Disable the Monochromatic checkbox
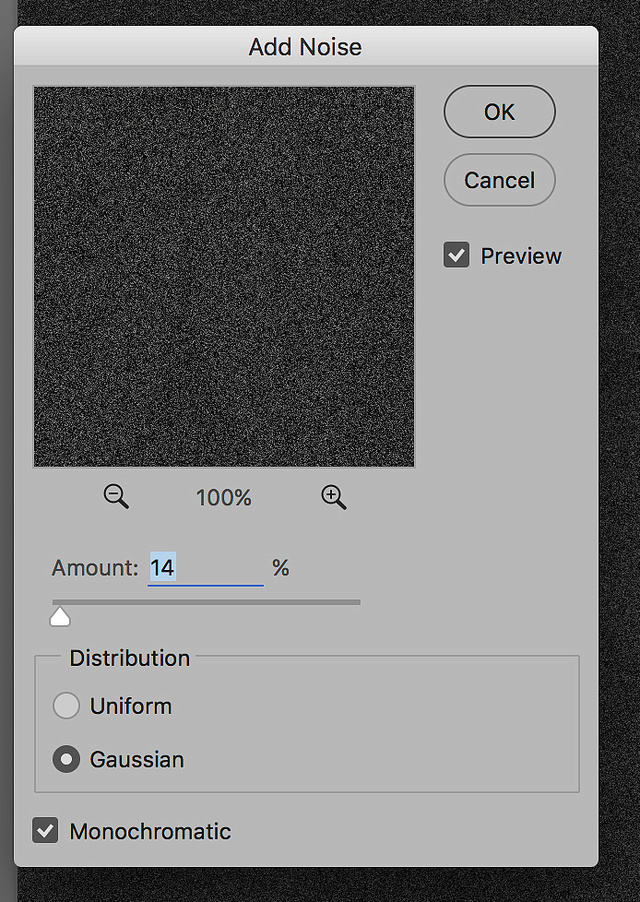 pyautogui.click(x=45, y=830)
